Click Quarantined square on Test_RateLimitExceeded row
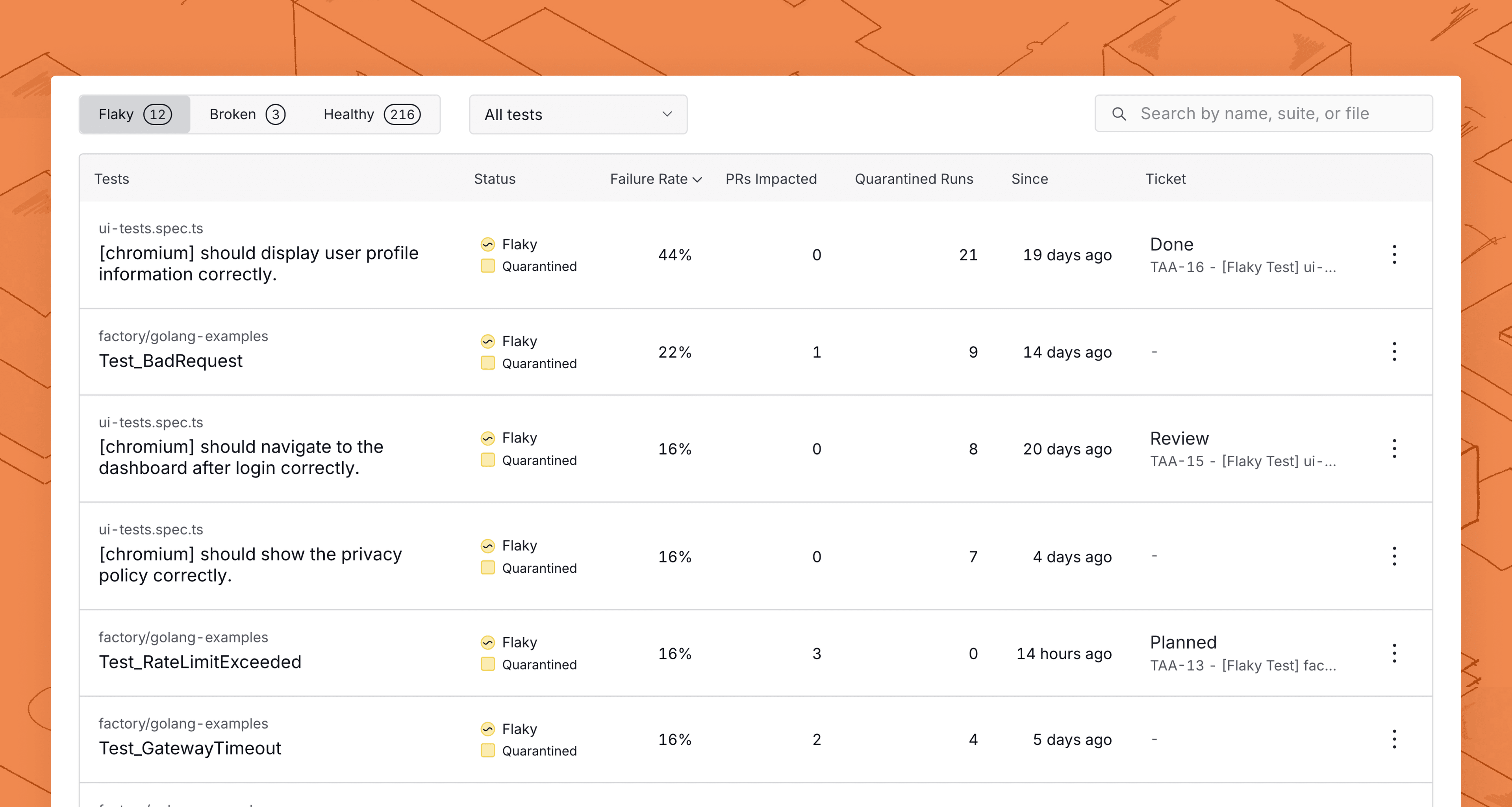The image size is (1512, 807). [487, 664]
